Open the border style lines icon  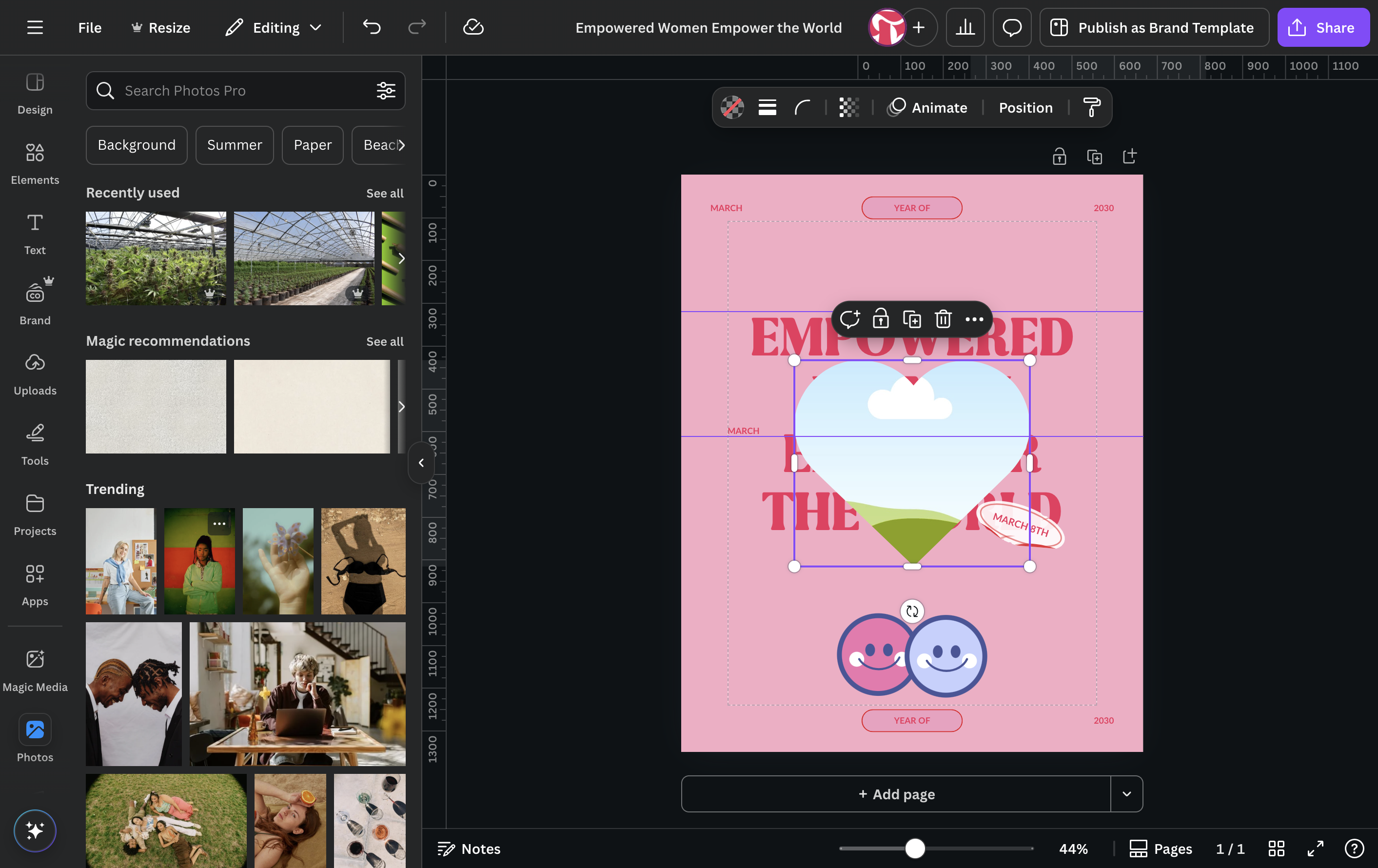pos(767,108)
